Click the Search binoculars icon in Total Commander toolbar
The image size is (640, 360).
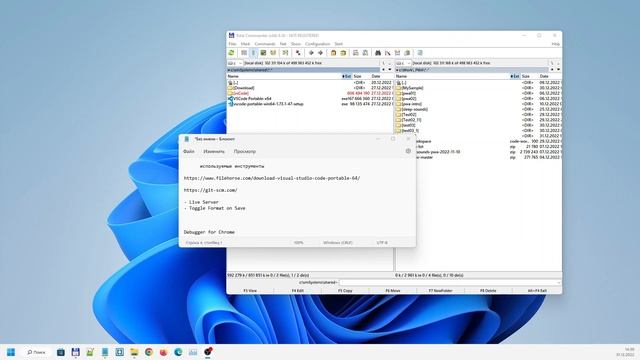378,53
